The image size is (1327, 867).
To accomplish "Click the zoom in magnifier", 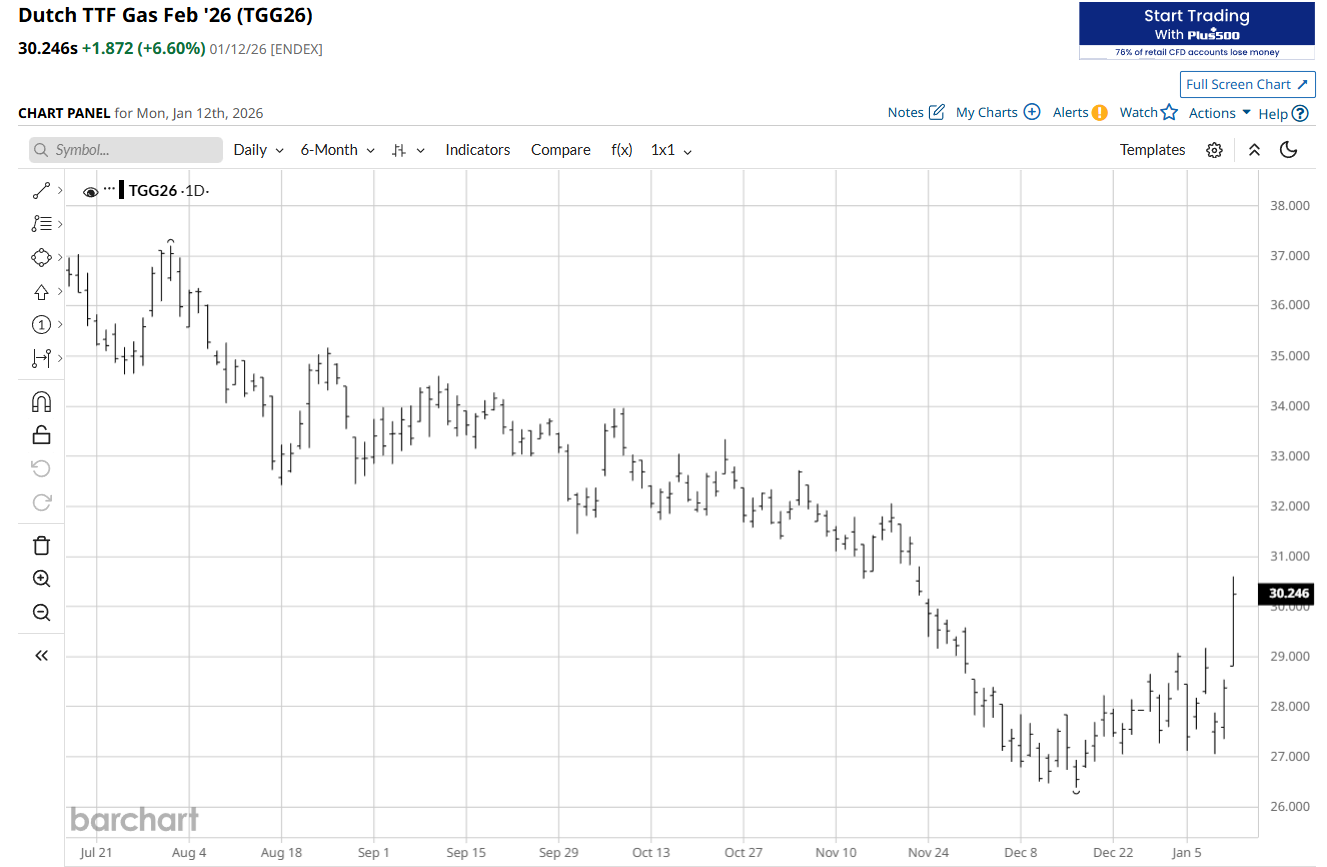I will 41,579.
